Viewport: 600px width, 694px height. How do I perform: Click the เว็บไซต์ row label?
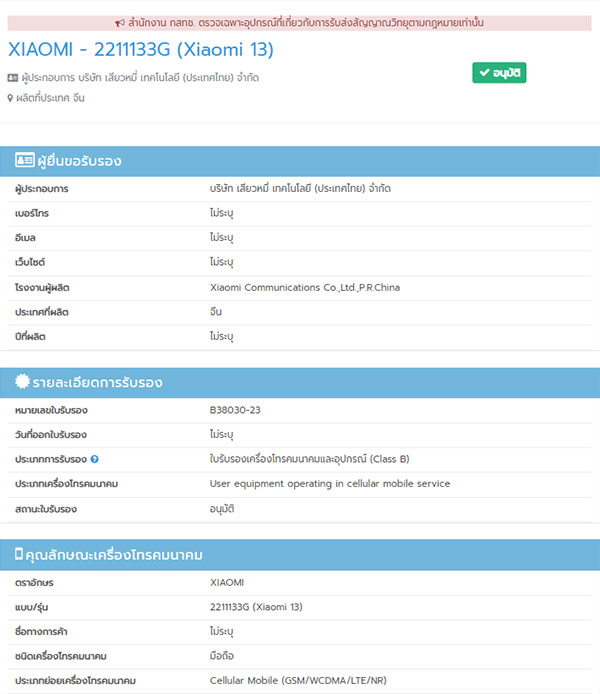(x=30, y=262)
